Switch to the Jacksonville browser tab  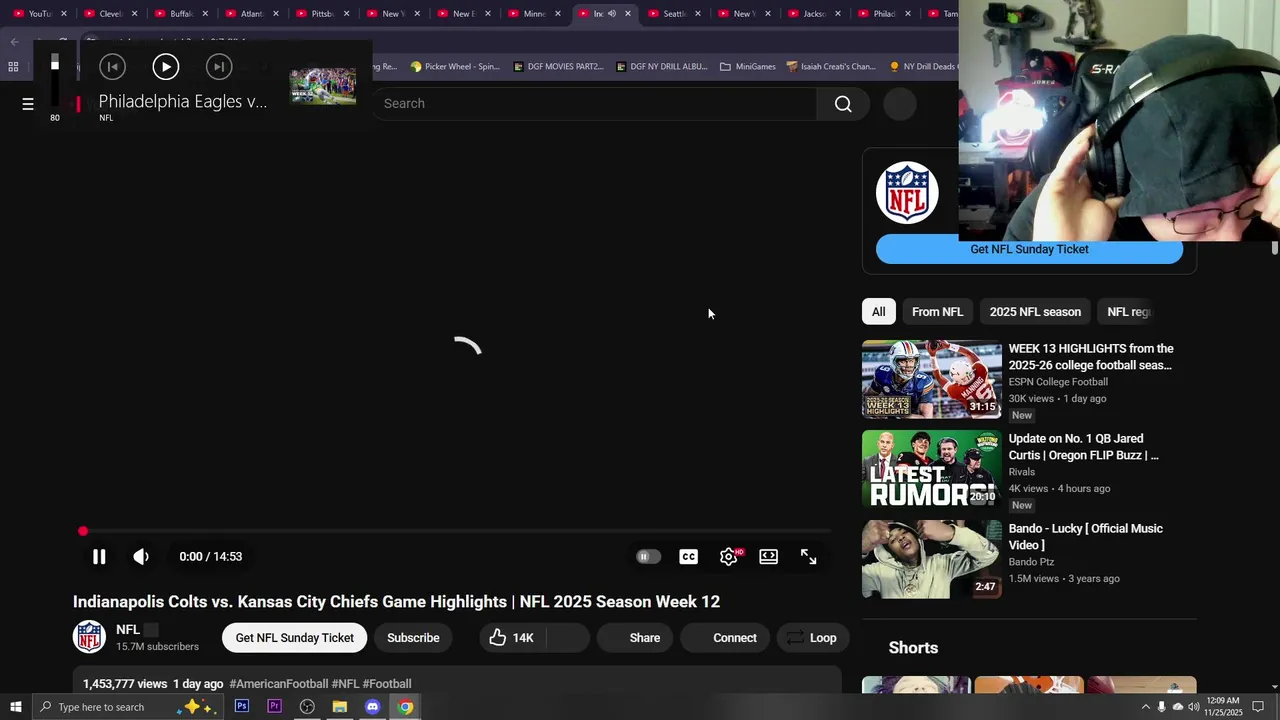pyautogui.click(x=814, y=14)
